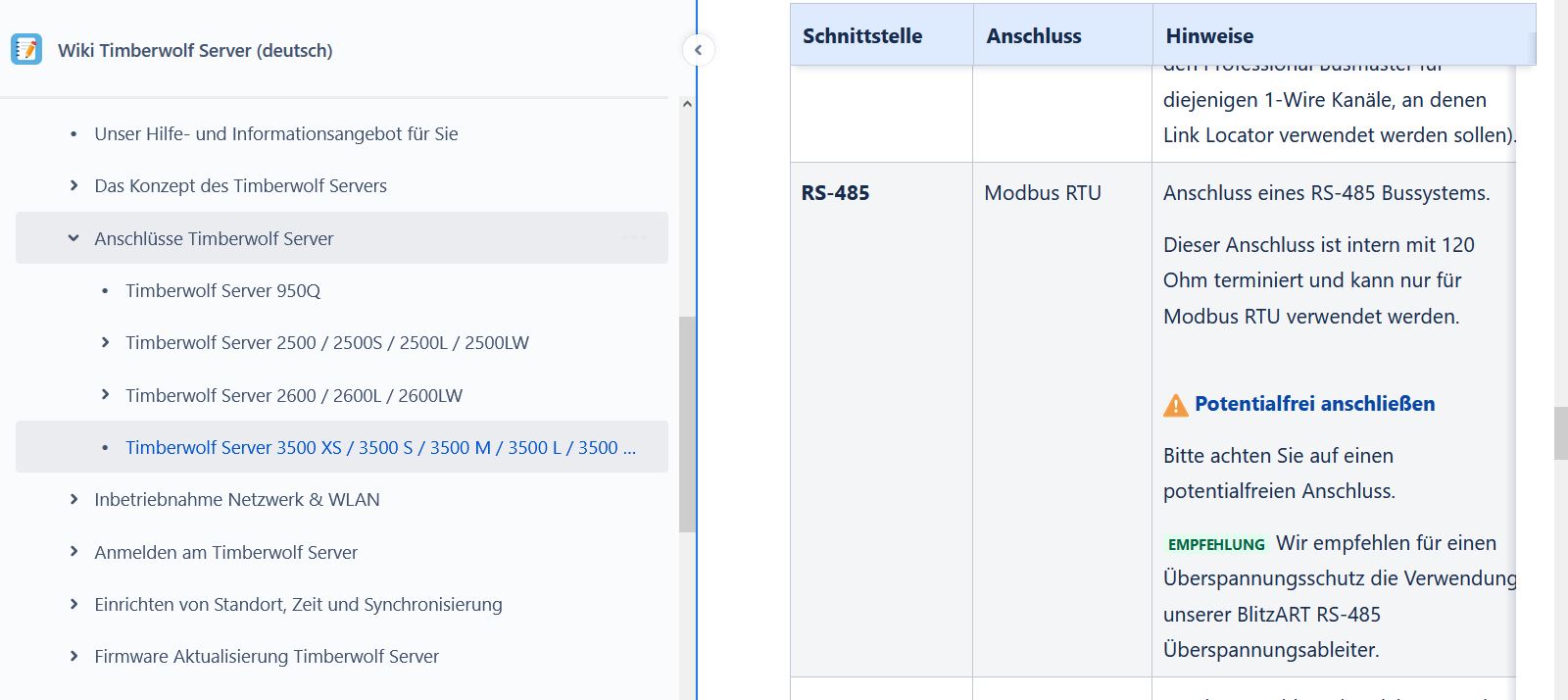Expand Timberwolf Server 2600 / 2600L item
The image size is (1568, 700).
(x=105, y=395)
